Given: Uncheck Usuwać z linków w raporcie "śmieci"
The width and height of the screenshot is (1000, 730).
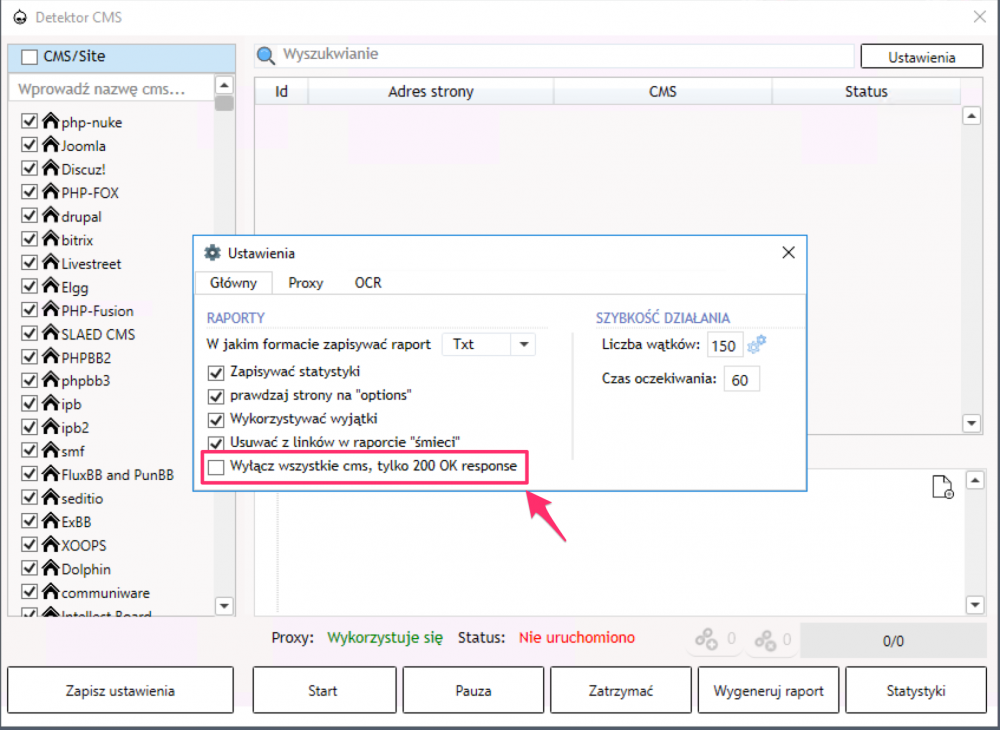Looking at the screenshot, I should [216, 442].
